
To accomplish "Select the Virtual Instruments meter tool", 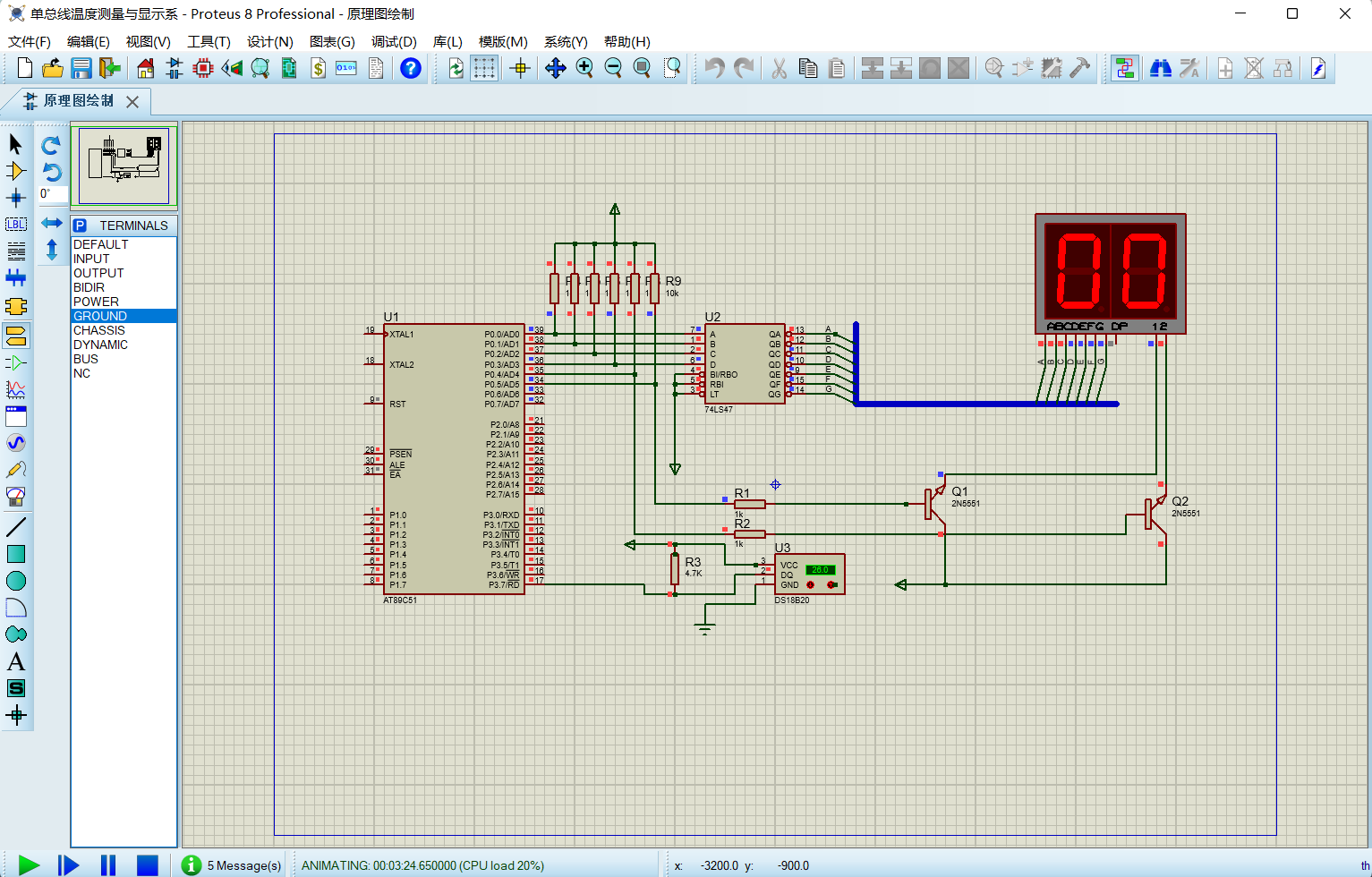I will [x=16, y=497].
